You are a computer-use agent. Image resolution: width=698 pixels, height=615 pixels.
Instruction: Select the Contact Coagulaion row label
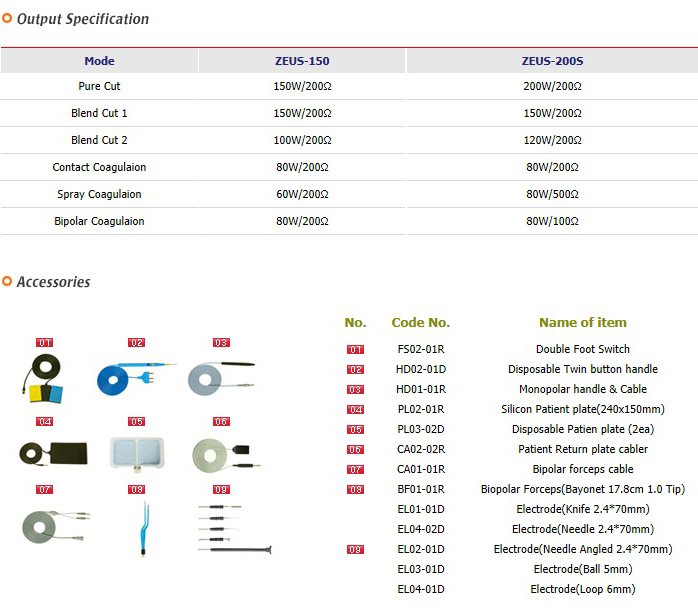coord(99,167)
